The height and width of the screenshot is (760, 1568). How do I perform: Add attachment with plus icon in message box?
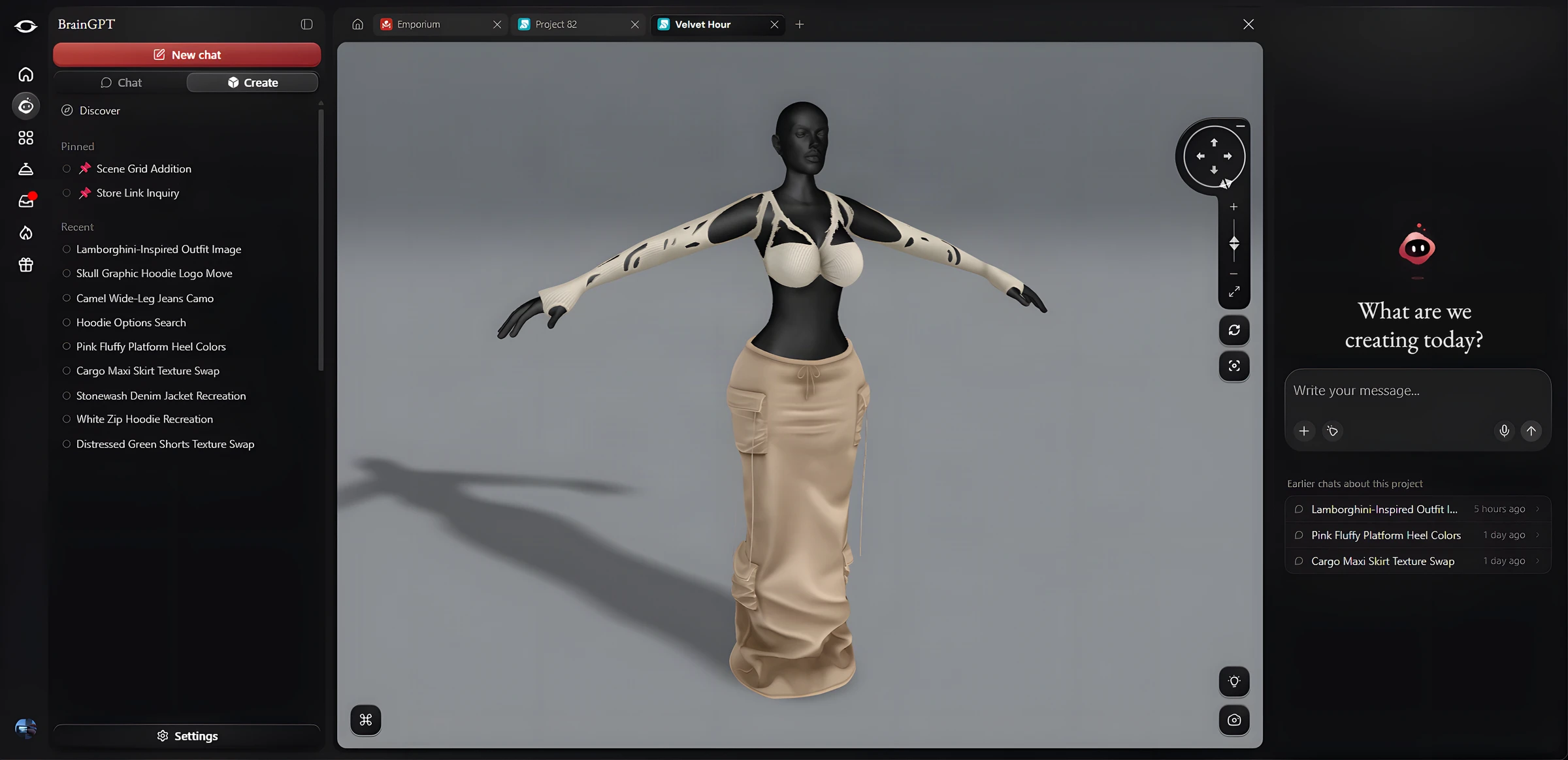pos(1304,431)
